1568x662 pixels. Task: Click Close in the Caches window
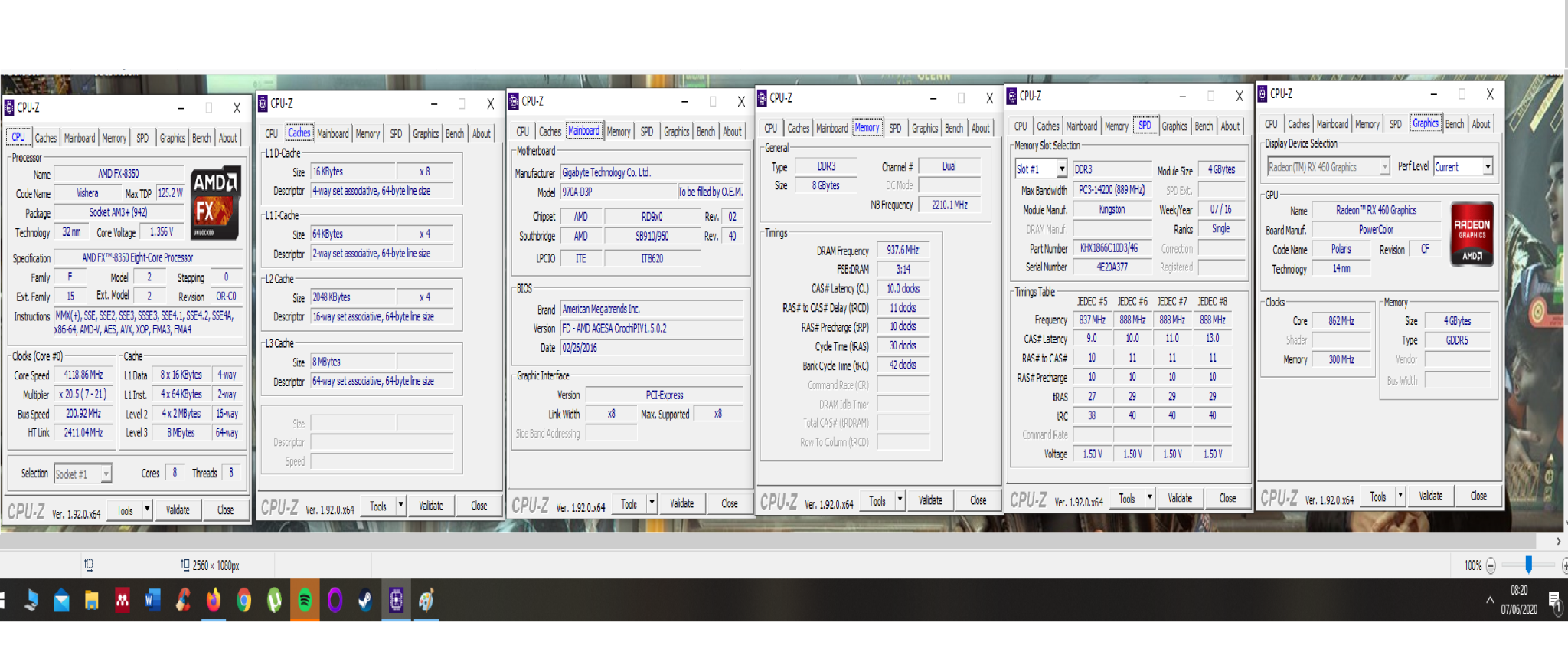pos(479,506)
